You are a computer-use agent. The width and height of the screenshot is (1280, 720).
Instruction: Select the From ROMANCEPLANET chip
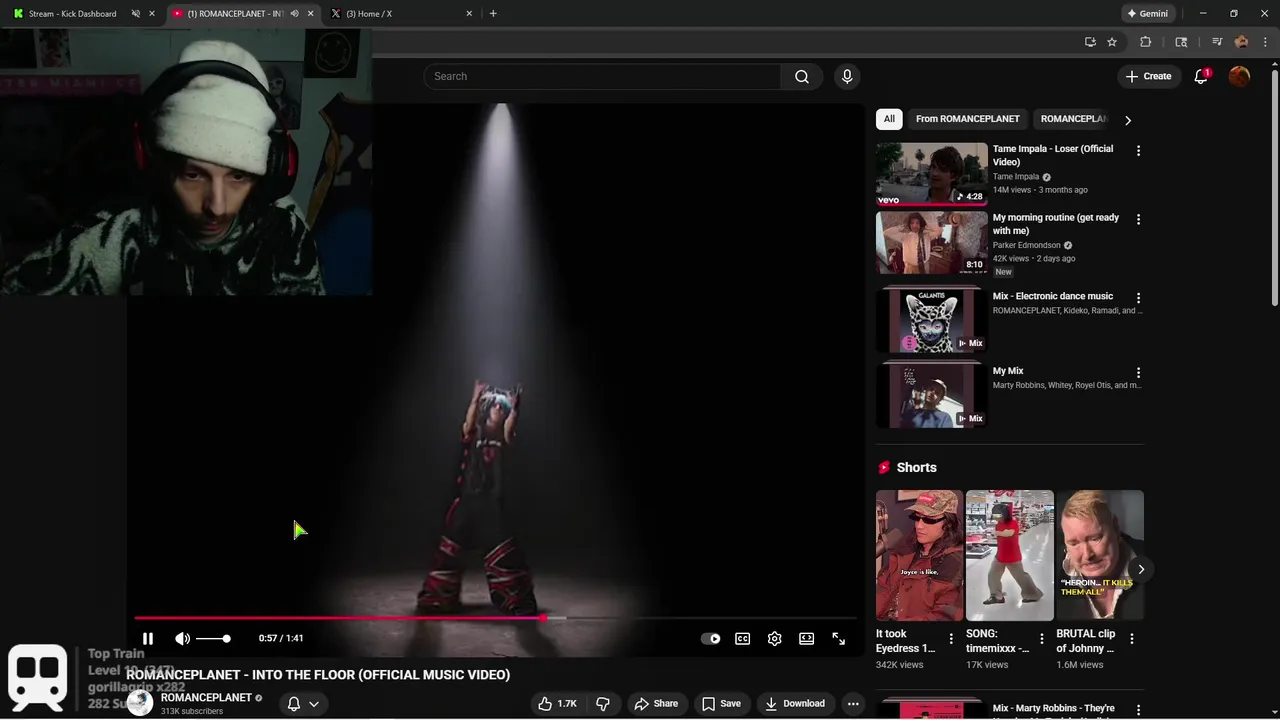[x=967, y=119]
